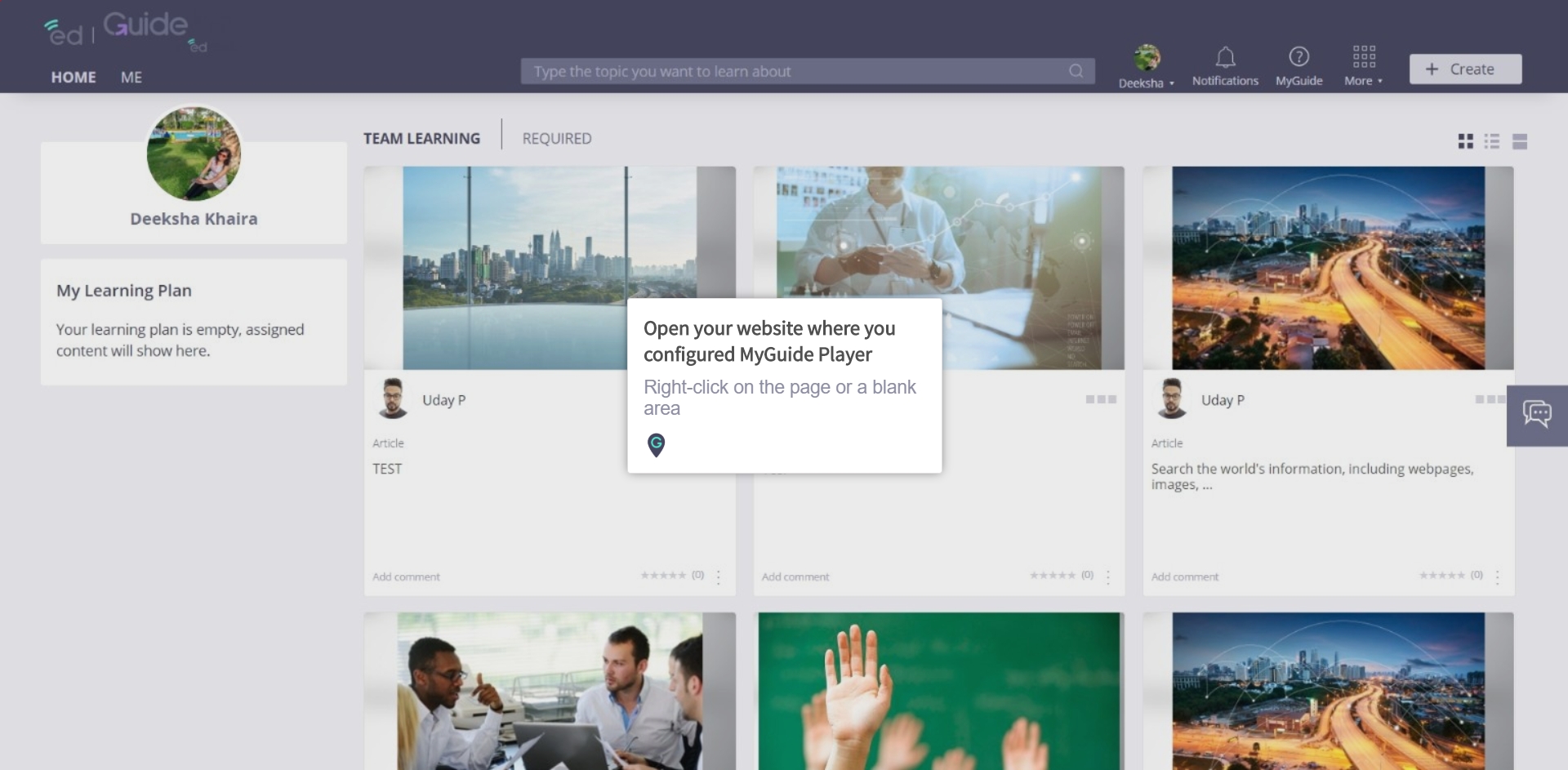Screen dimensions: 1568x770
Task: Open 'Search the world's information' article
Action: click(x=1312, y=476)
